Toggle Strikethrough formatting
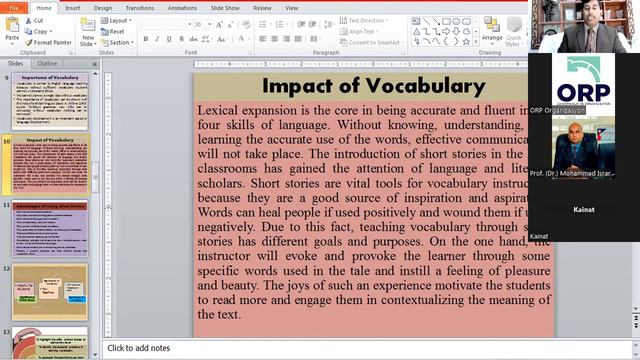 point(193,39)
